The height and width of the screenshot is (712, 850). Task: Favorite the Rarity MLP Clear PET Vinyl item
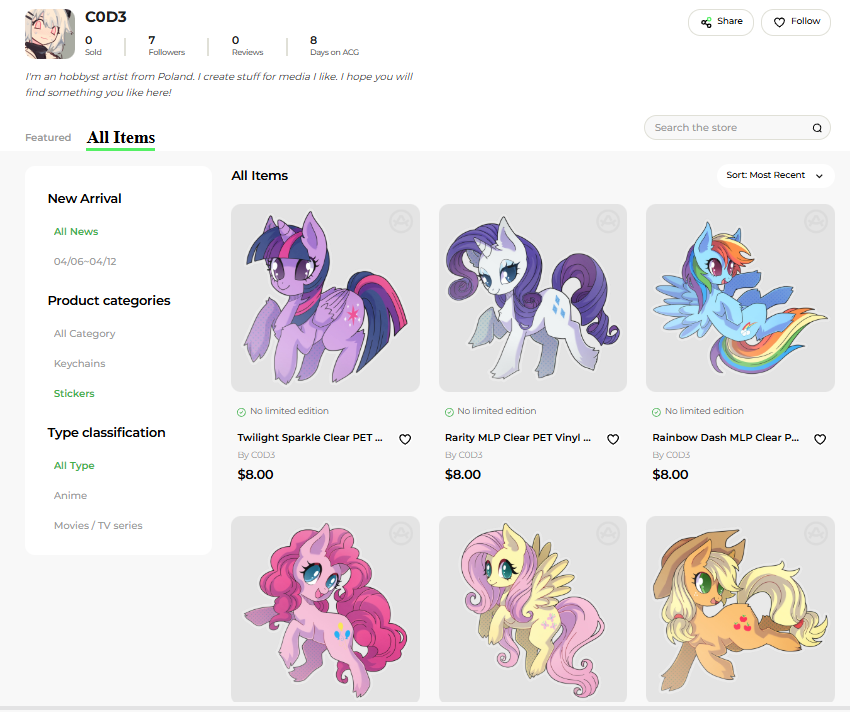613,439
